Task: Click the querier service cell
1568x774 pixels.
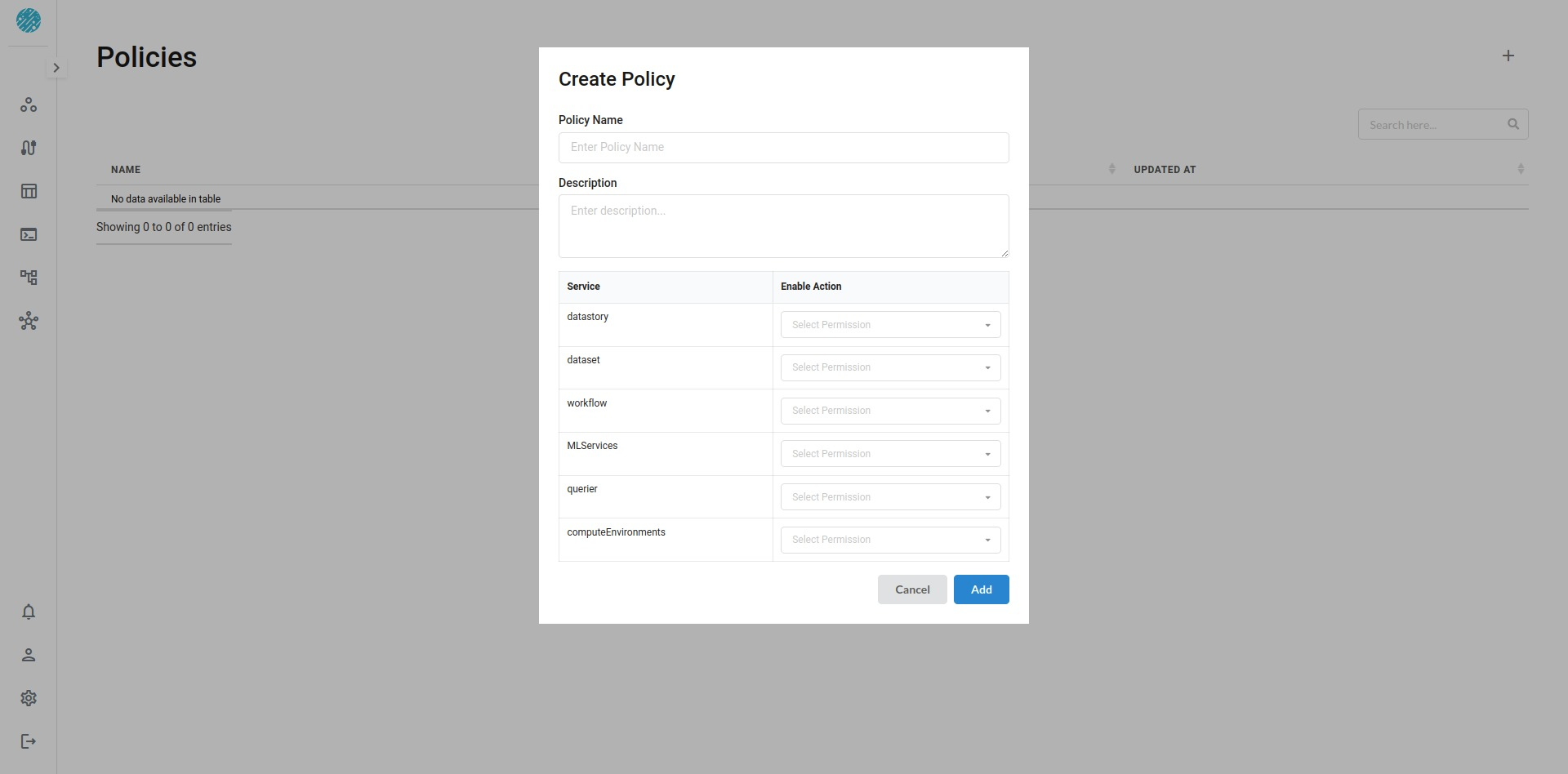Action: click(x=666, y=497)
